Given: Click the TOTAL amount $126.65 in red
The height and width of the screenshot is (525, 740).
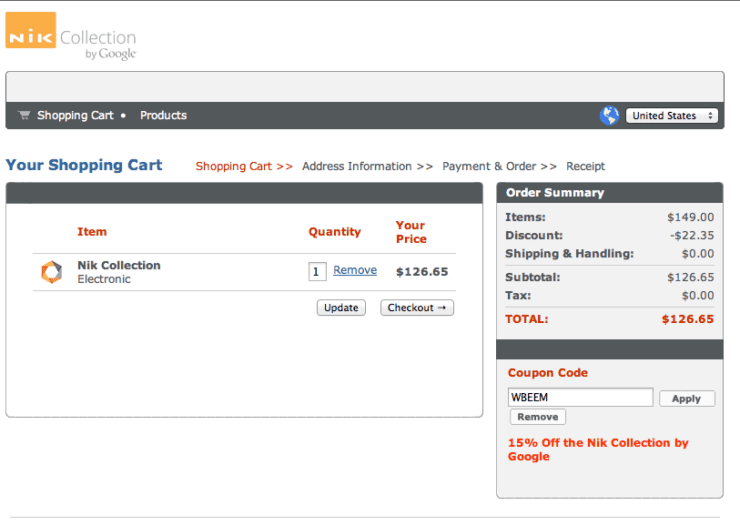Looking at the screenshot, I should coord(688,319).
